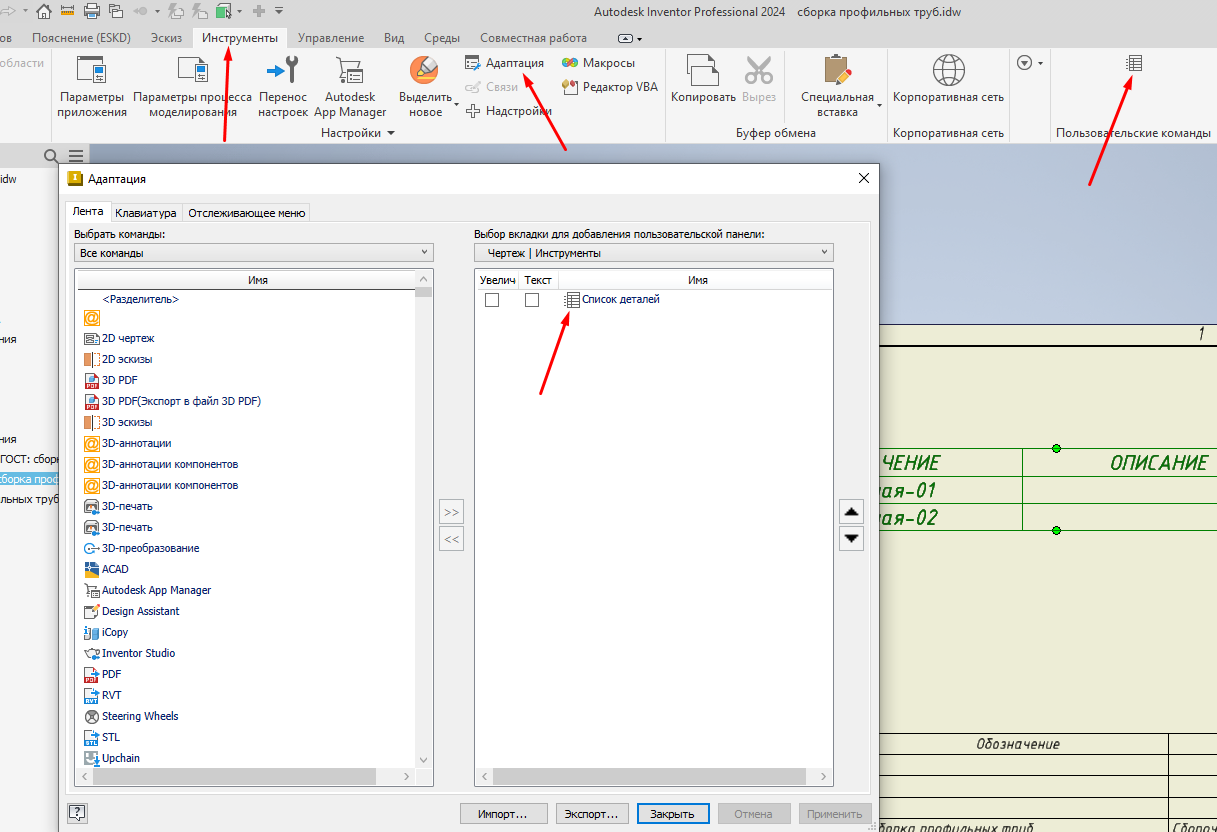
Task: Click the search icon in the browser panel
Action: coord(51,156)
